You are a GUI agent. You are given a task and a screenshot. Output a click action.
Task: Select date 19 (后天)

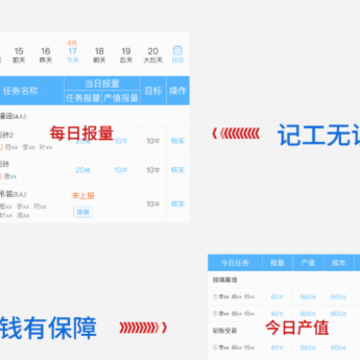coord(126,55)
